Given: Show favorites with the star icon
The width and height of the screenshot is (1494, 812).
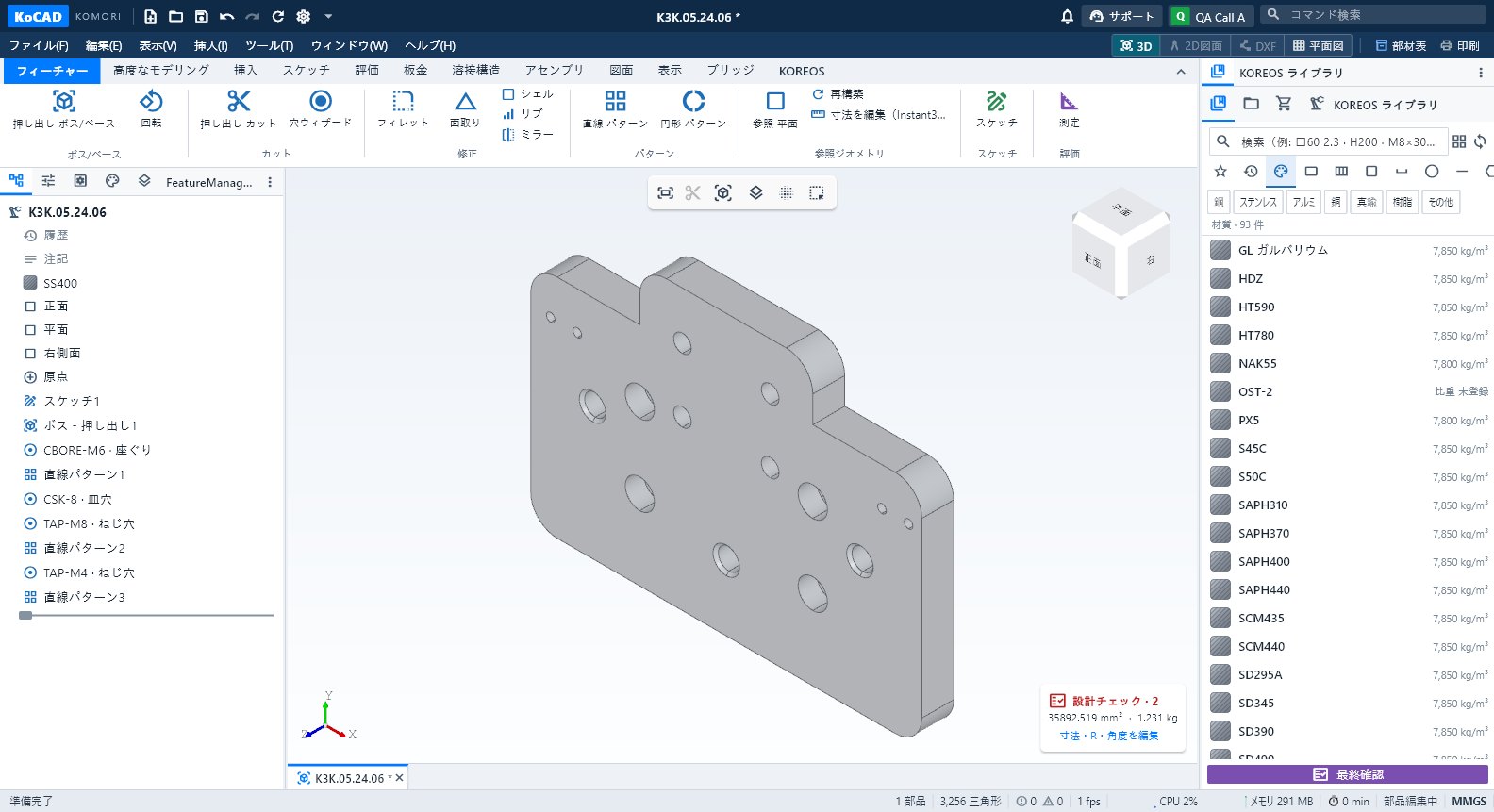Looking at the screenshot, I should coord(1220,171).
